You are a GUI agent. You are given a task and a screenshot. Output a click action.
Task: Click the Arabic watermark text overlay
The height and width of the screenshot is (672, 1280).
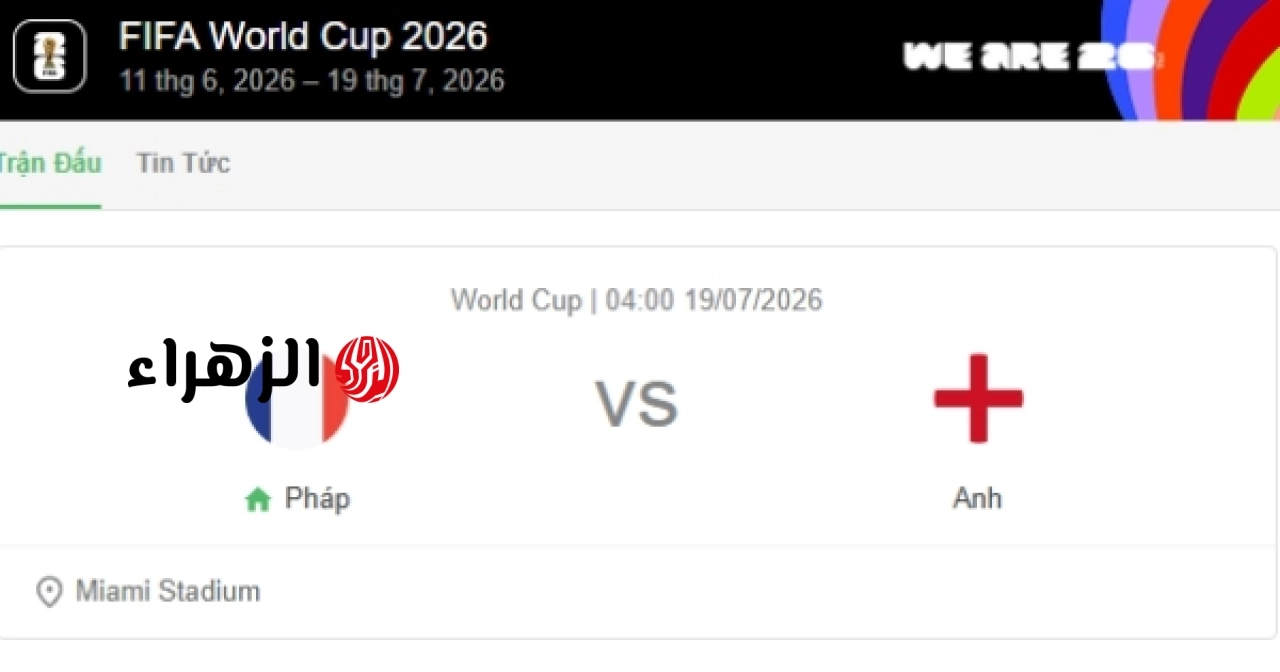[x=226, y=369]
